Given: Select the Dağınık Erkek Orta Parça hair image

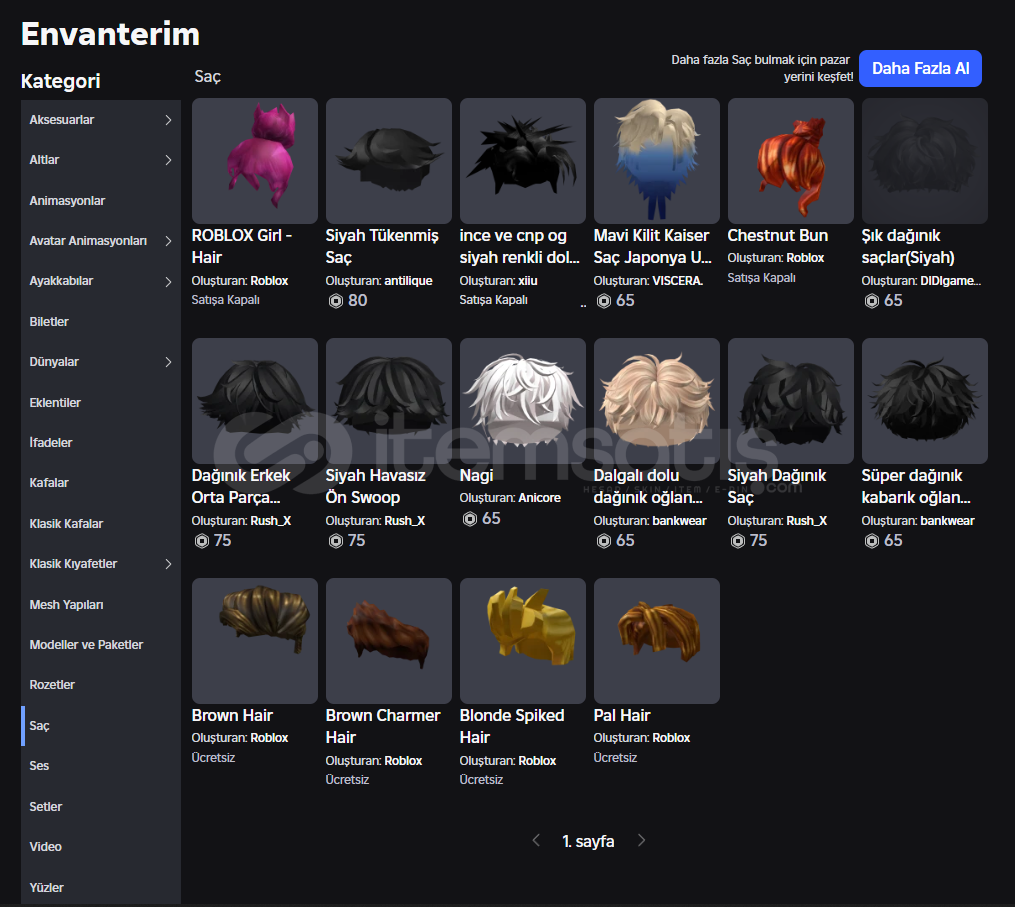Looking at the screenshot, I should pyautogui.click(x=254, y=401).
